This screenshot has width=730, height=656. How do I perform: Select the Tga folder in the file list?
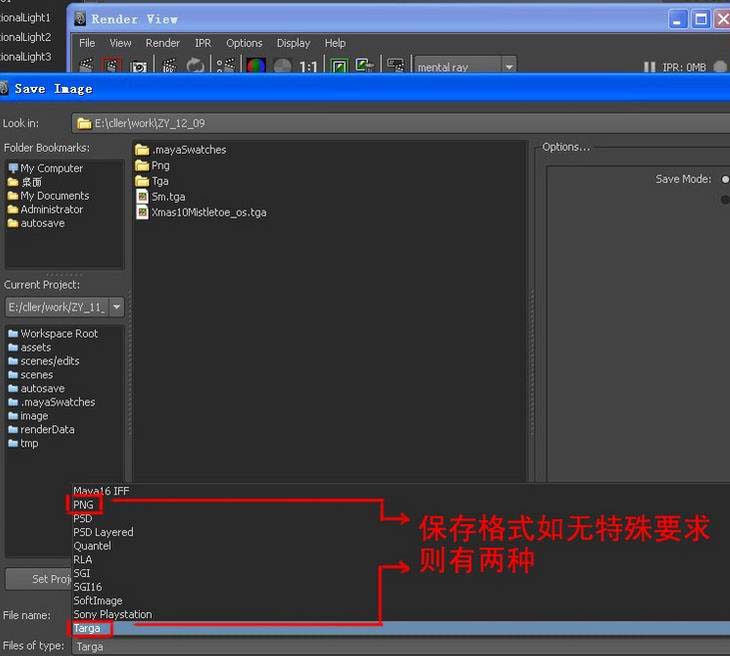coord(152,181)
